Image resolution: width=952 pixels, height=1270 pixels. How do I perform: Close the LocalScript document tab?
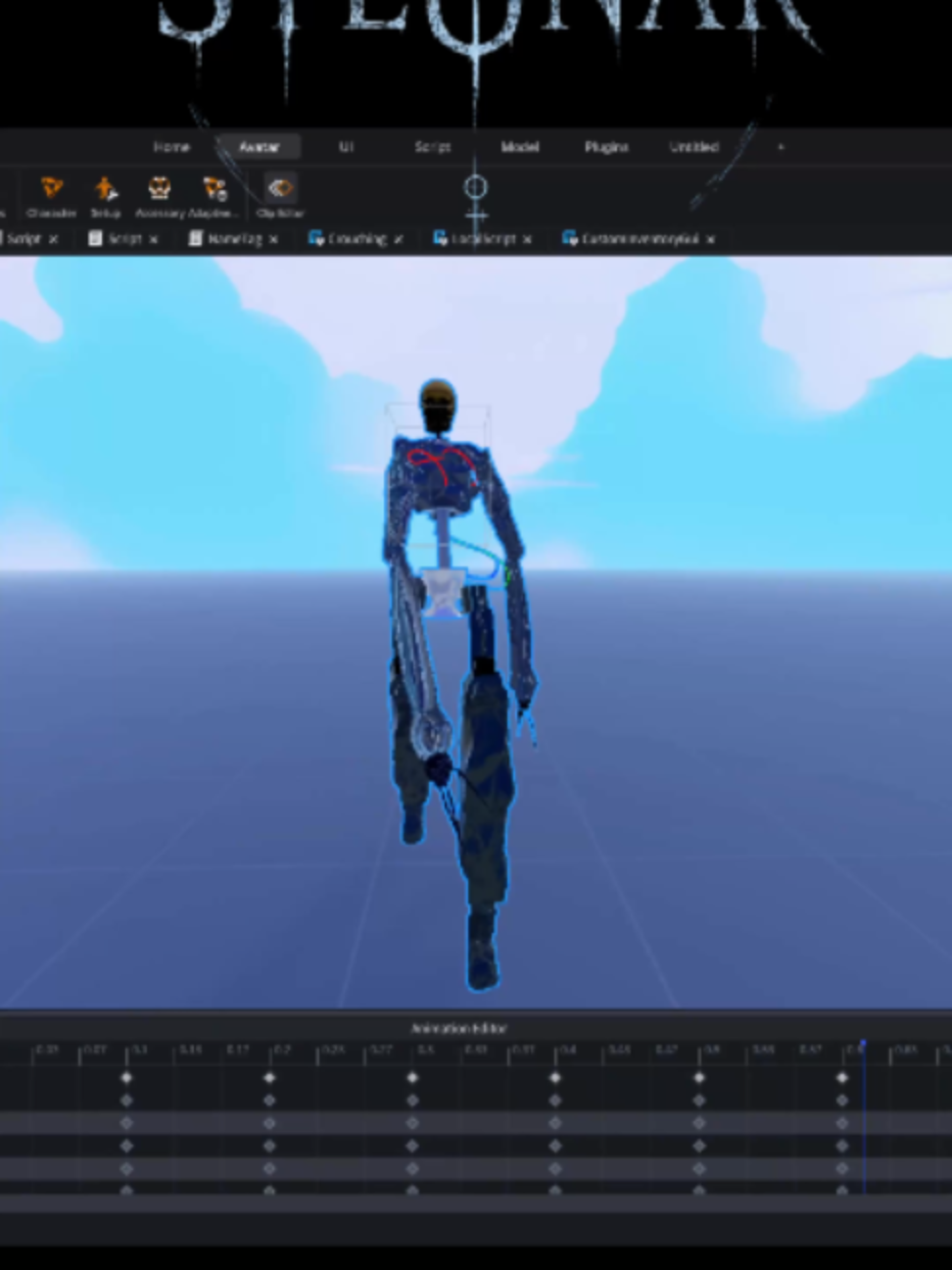(x=528, y=239)
